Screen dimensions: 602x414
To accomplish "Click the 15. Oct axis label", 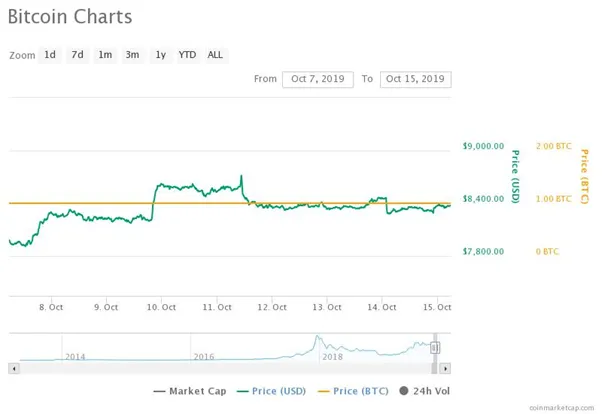I will tap(437, 308).
